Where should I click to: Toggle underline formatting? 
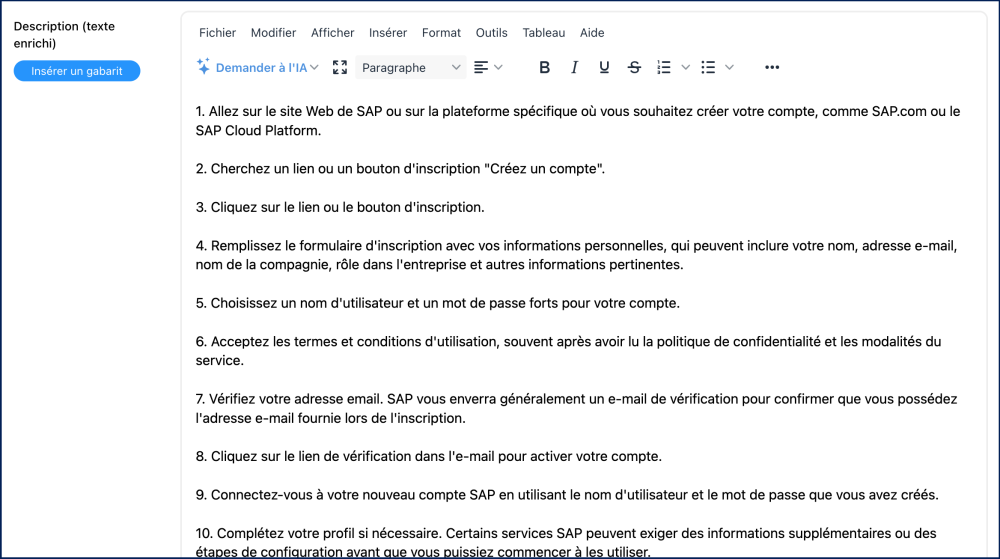coord(604,68)
